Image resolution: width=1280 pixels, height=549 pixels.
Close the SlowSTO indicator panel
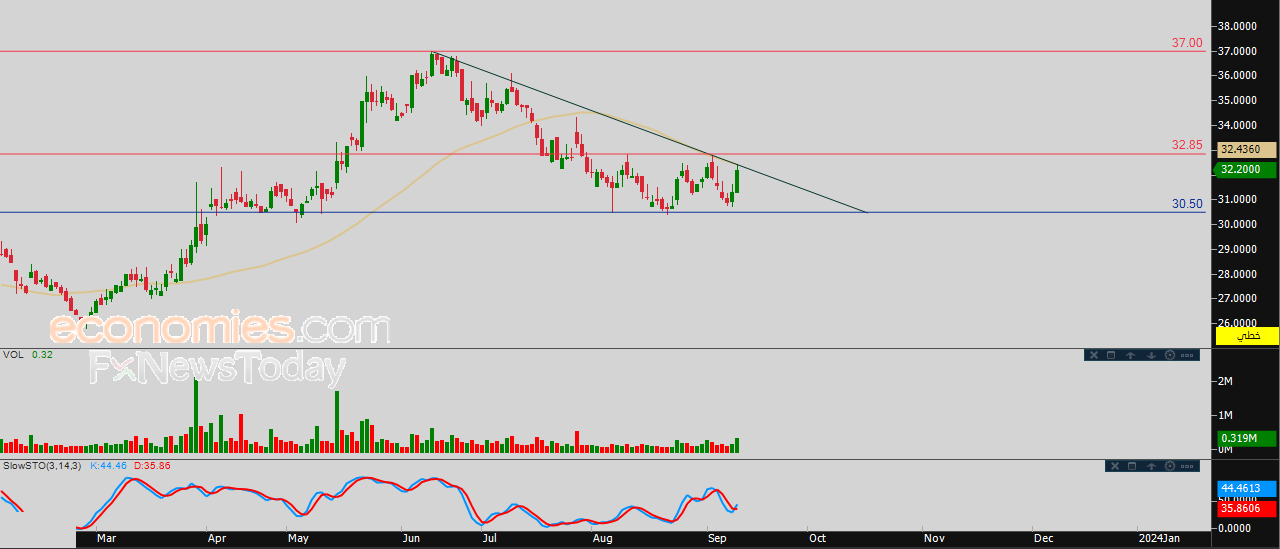(1115, 466)
